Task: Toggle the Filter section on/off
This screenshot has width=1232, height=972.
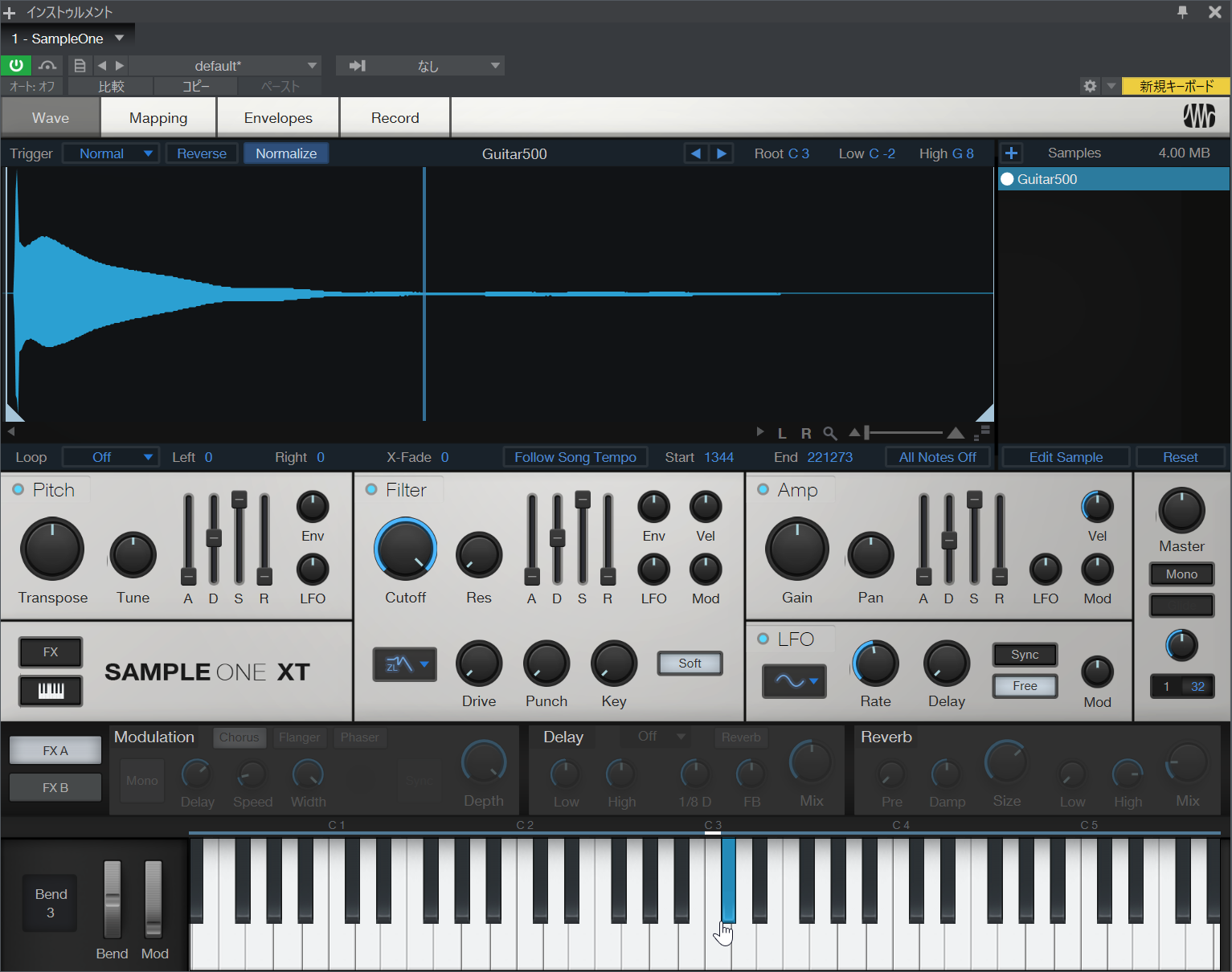Action: [x=371, y=489]
